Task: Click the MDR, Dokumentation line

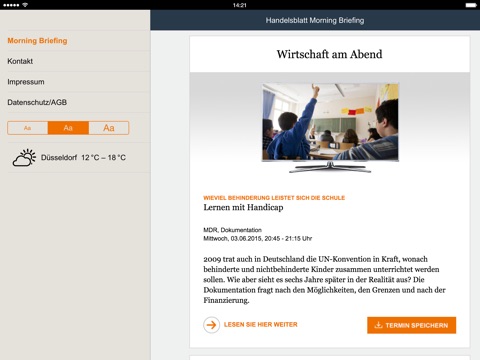Action: (232, 230)
